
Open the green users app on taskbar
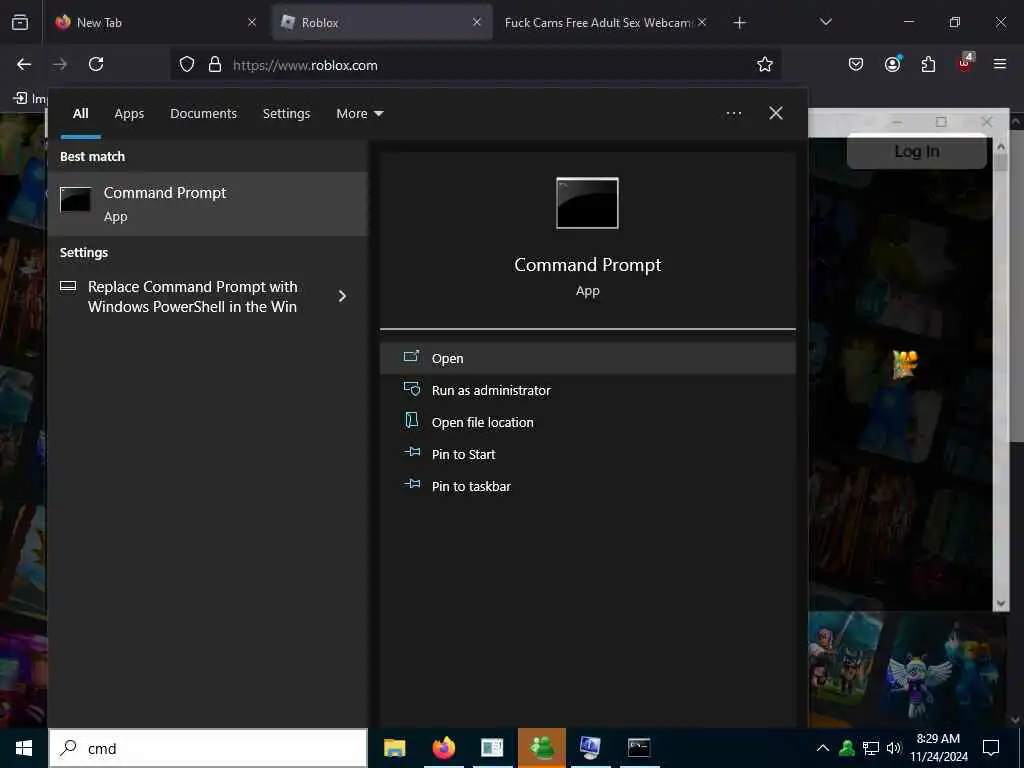(x=541, y=748)
